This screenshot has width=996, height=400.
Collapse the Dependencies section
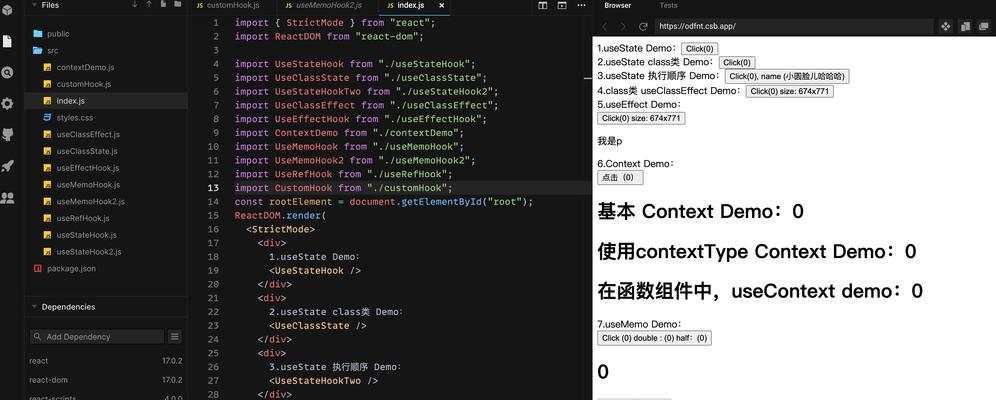click(33, 307)
